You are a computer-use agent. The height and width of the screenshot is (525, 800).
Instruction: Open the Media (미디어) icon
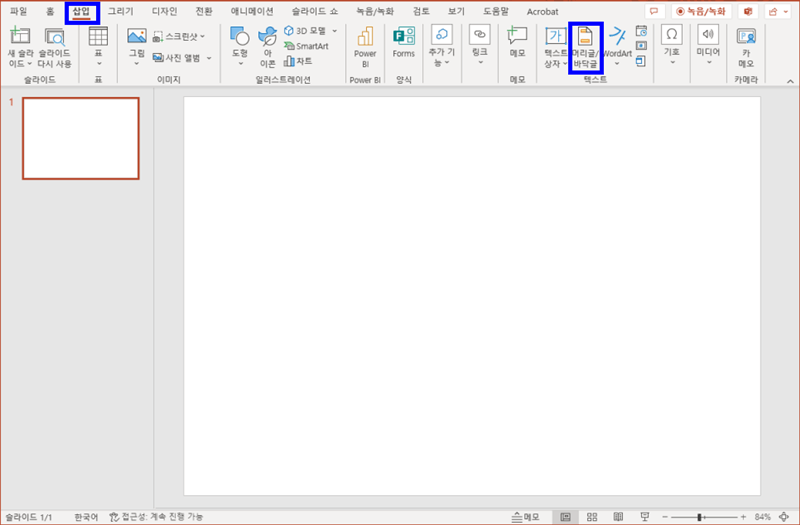coord(708,35)
